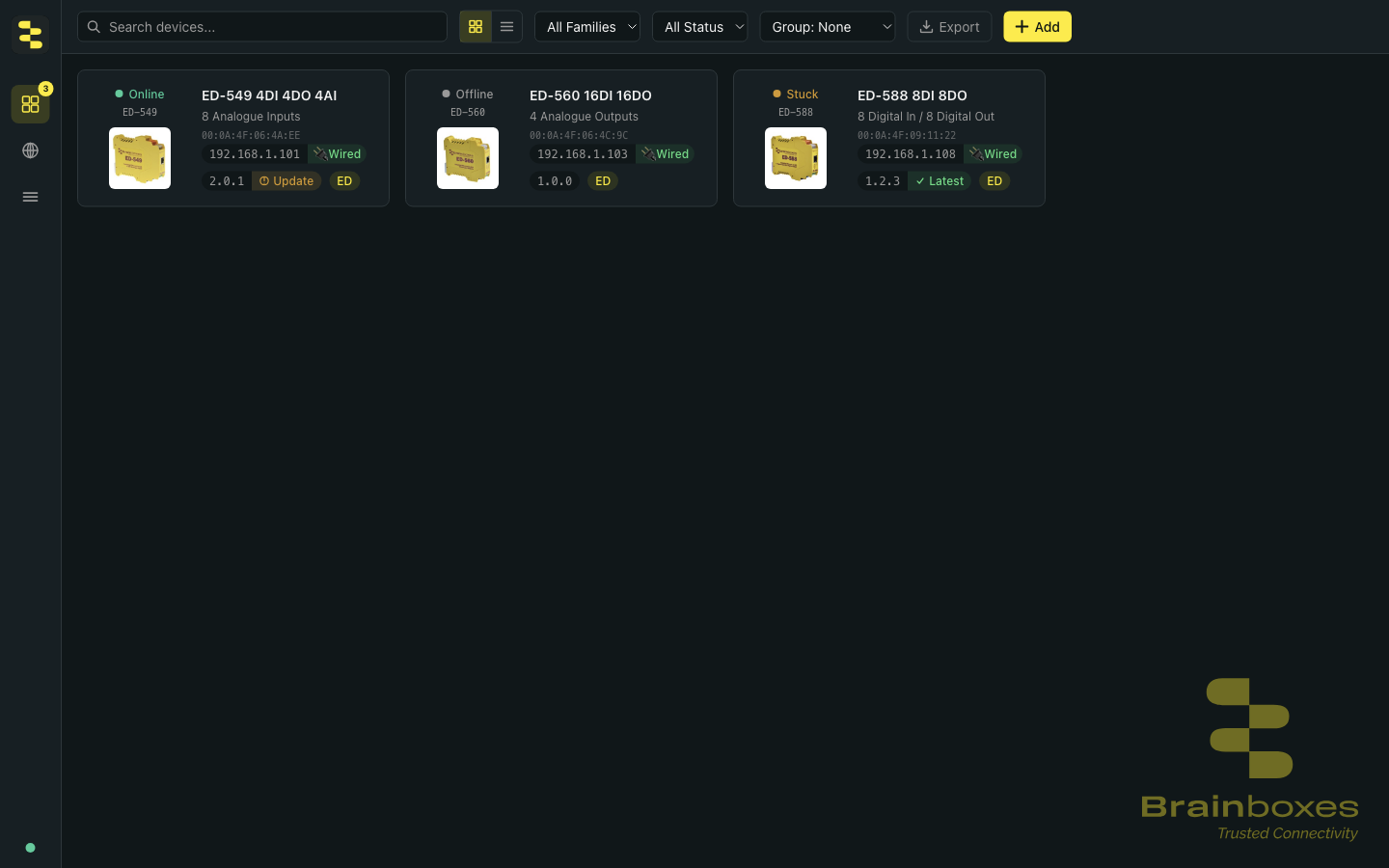Click IP address 192.168.1.101

click(255, 154)
